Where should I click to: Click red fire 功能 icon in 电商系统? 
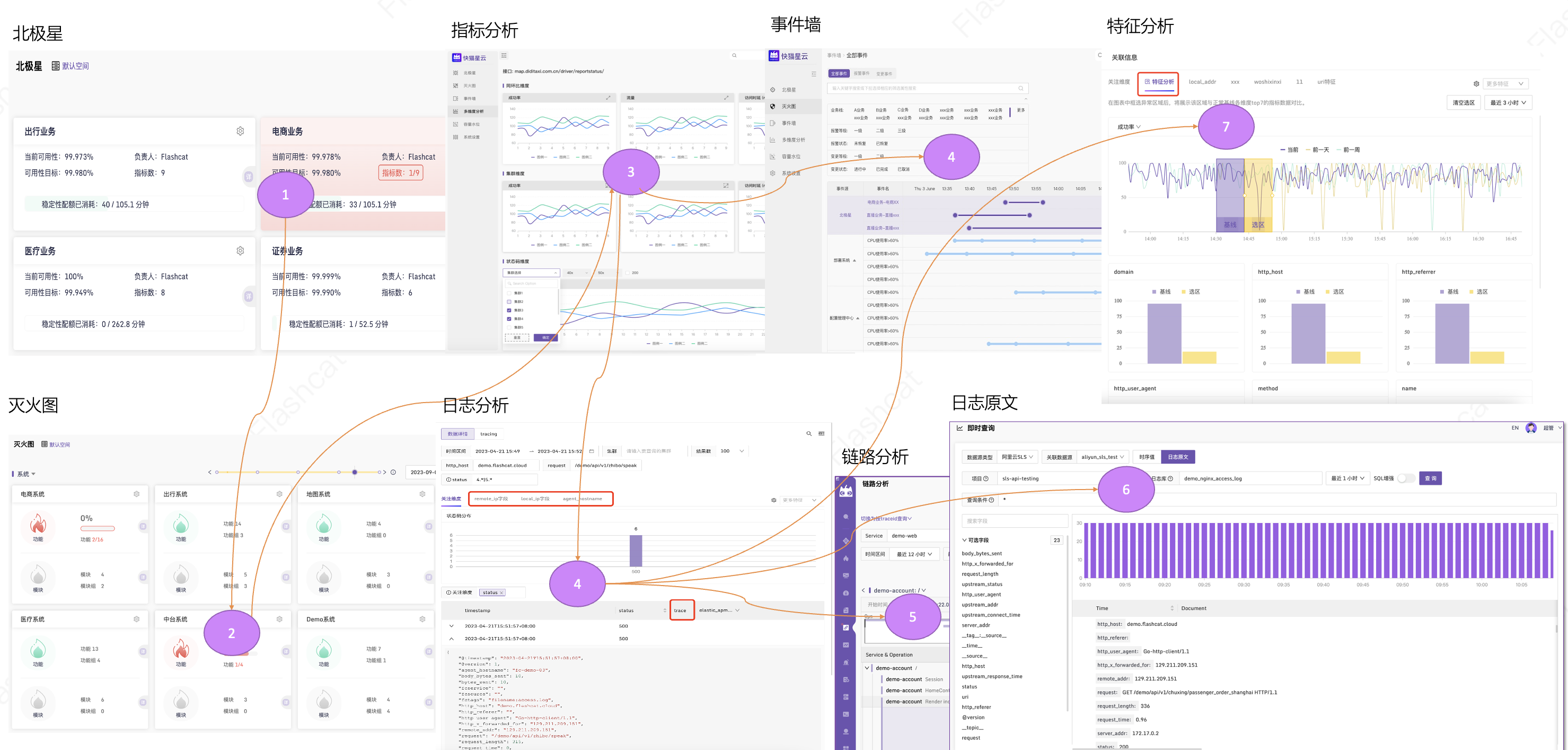[x=38, y=524]
